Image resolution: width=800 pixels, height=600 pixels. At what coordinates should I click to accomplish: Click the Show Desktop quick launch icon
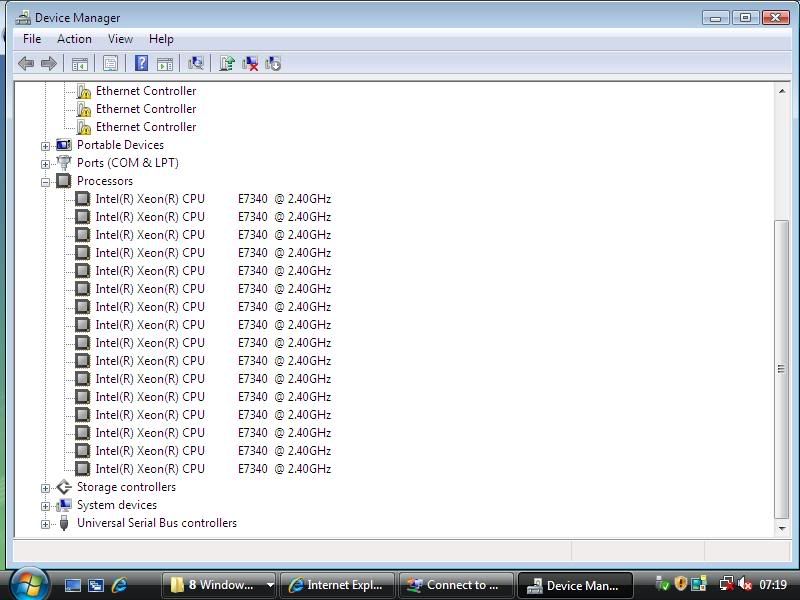73,585
